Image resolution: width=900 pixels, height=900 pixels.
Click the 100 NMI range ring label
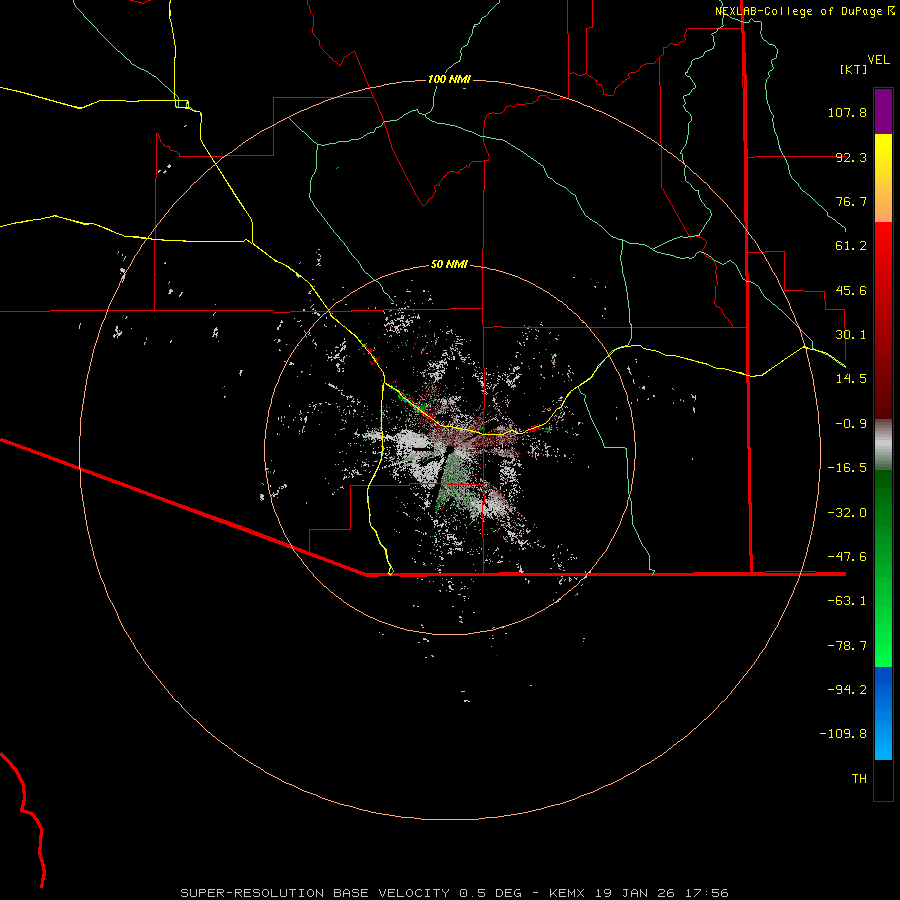pyautogui.click(x=449, y=79)
